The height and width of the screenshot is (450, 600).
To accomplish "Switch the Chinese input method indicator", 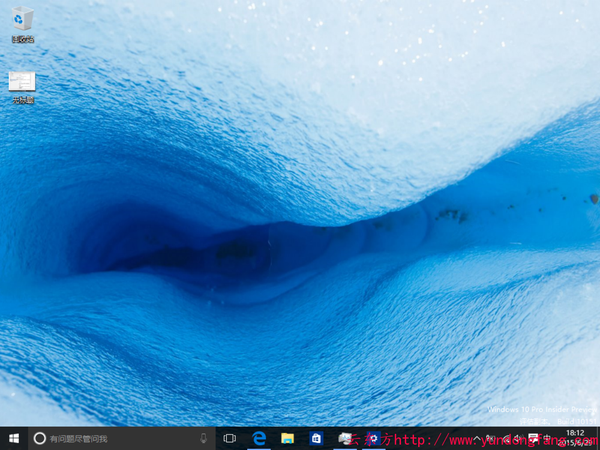I will click(x=547, y=439).
